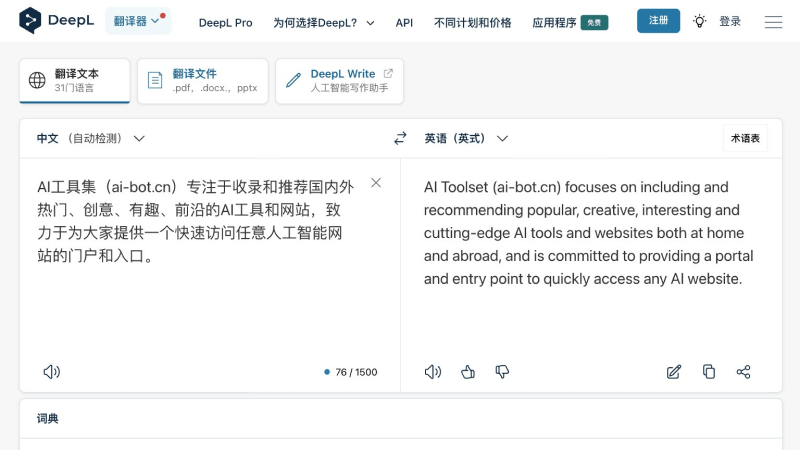Give thumbs down to translation

point(502,372)
